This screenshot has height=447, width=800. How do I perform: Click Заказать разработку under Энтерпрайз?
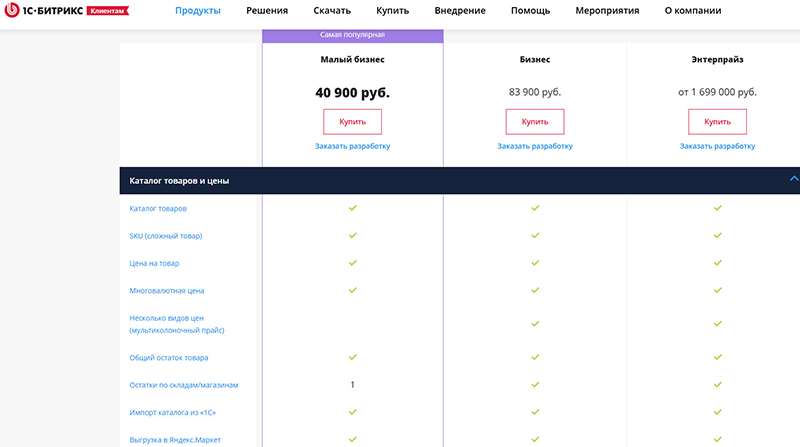(717, 146)
